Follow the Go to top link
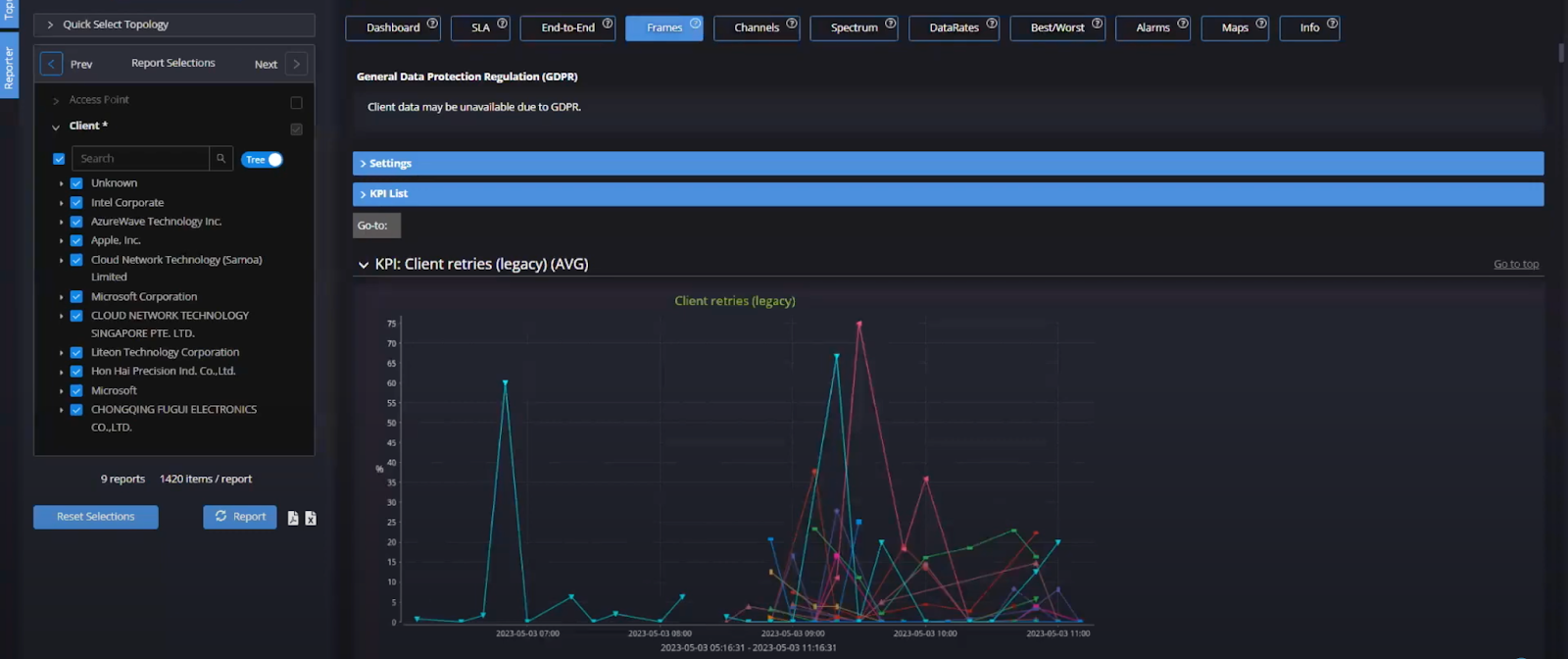This screenshot has height=659, width=1568. point(1515,264)
